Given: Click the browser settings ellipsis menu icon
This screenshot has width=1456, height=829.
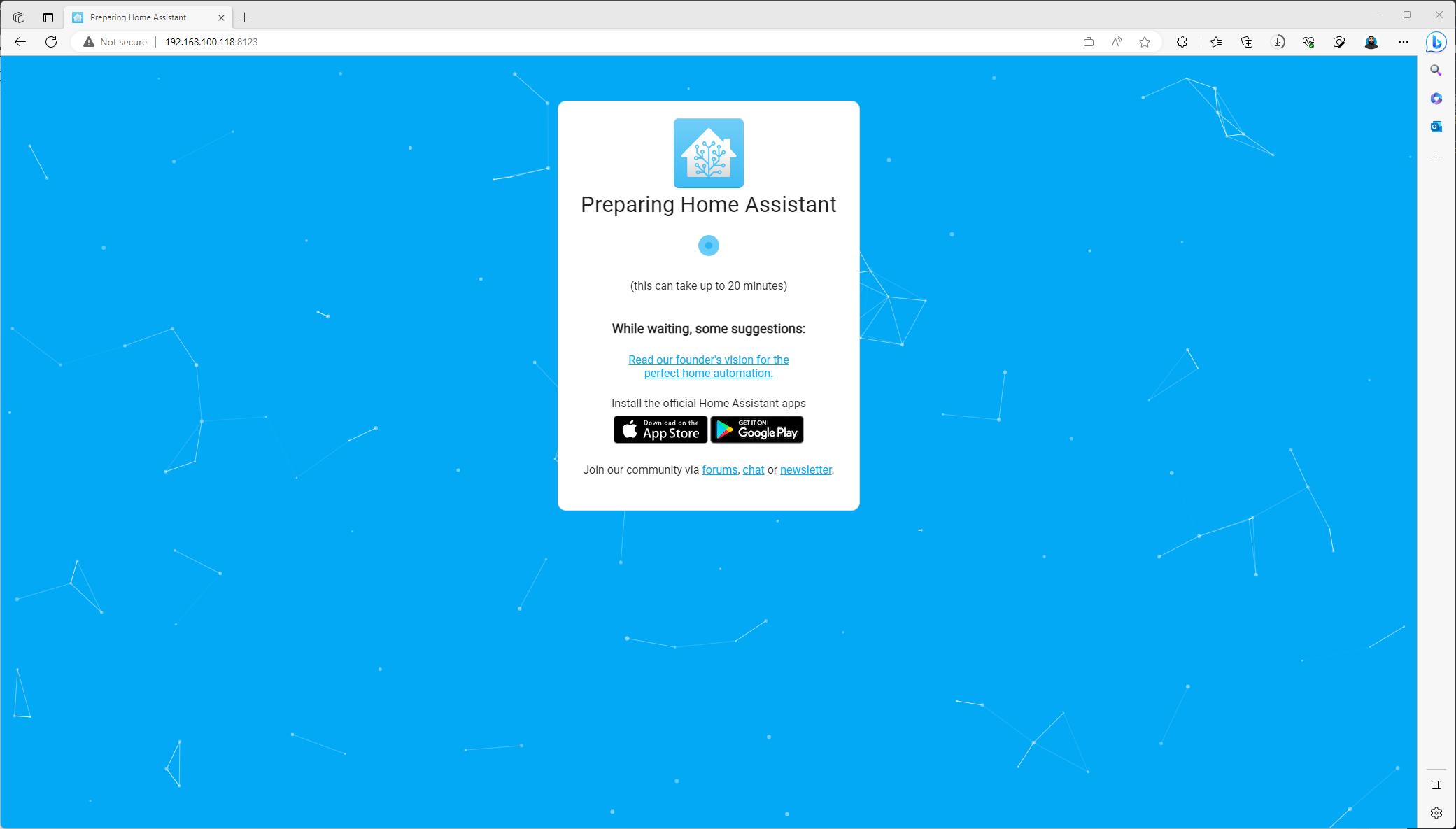Looking at the screenshot, I should click(1403, 42).
